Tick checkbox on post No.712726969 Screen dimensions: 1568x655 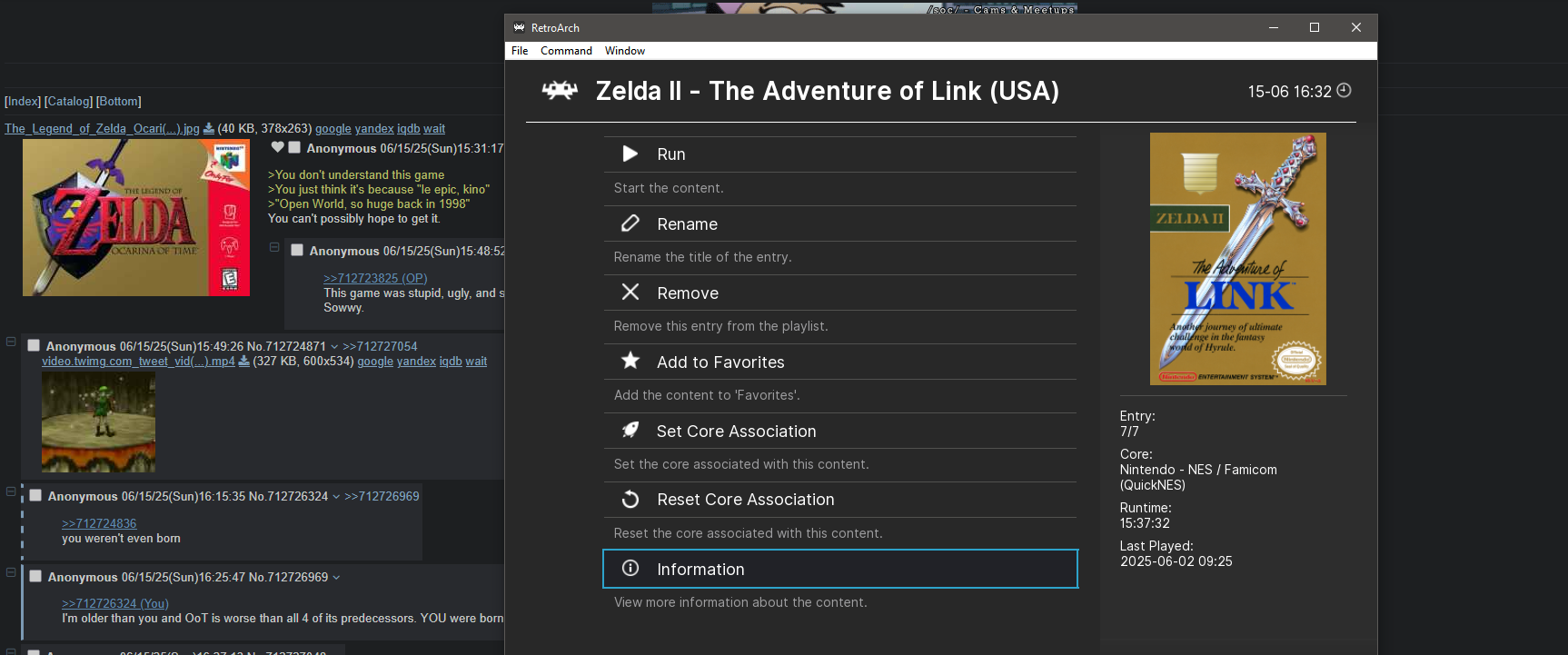(x=35, y=576)
